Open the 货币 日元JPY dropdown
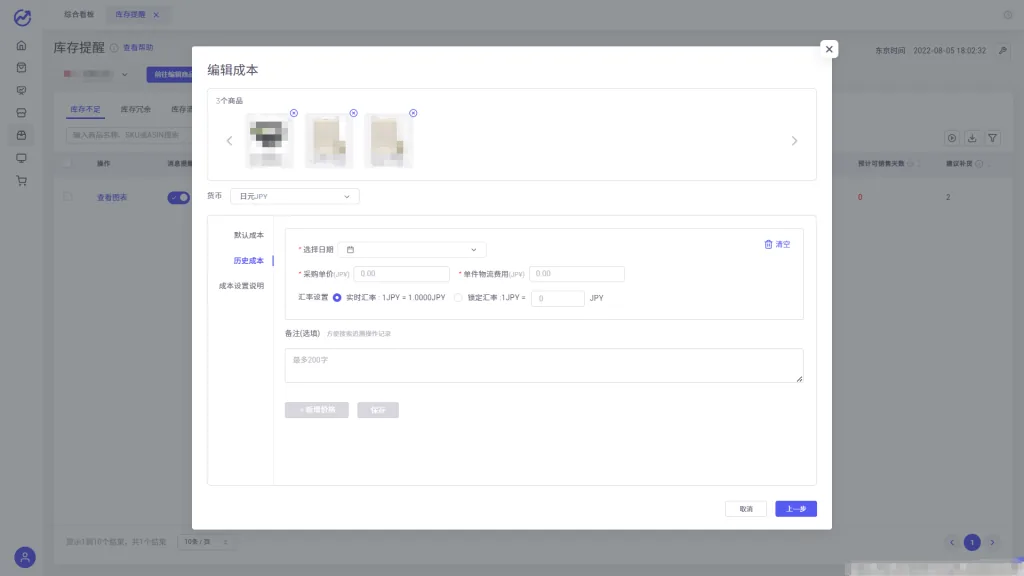 (295, 197)
